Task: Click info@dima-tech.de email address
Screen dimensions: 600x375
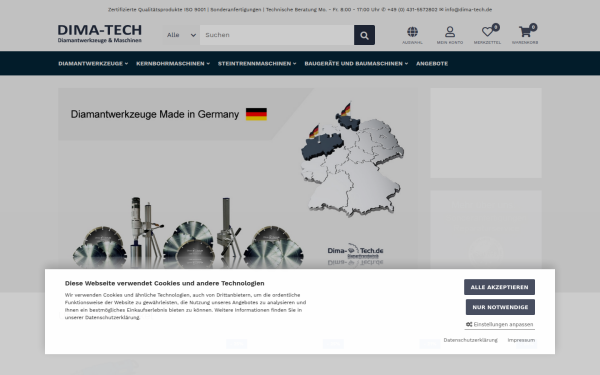Action: (468, 10)
